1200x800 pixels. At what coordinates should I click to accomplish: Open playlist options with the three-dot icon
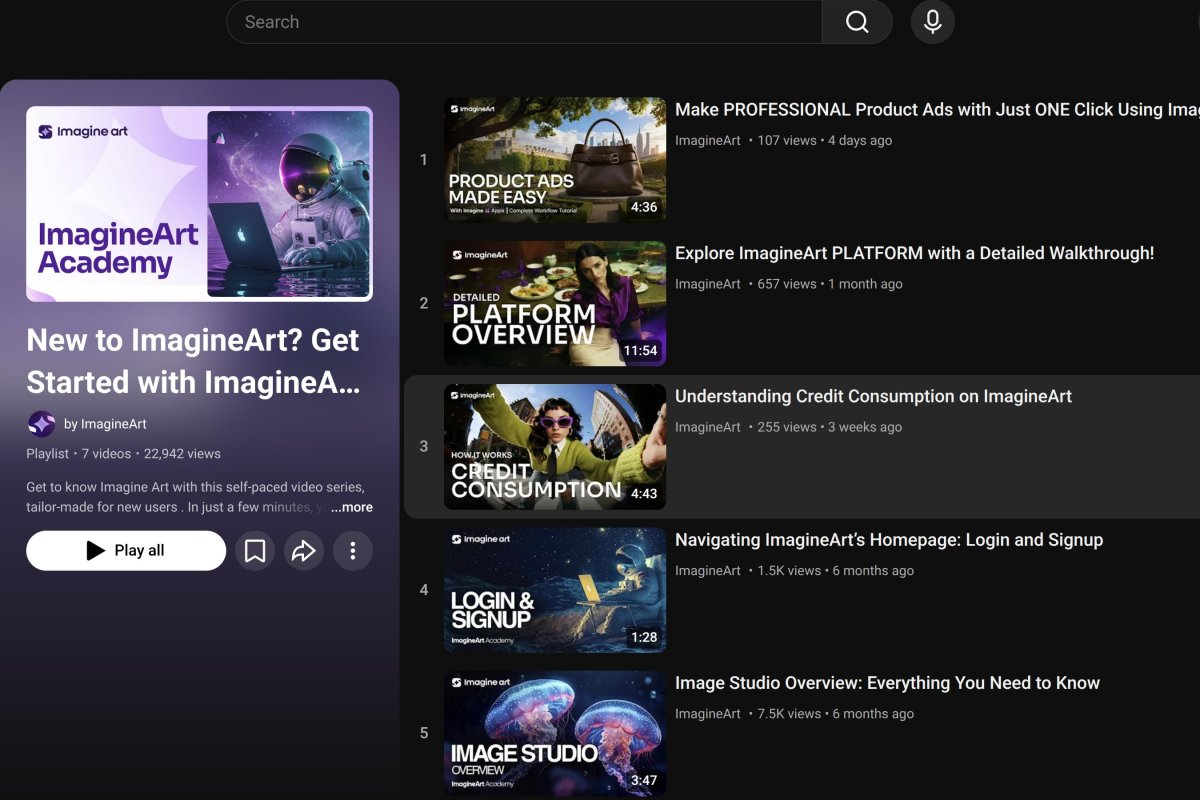[353, 550]
